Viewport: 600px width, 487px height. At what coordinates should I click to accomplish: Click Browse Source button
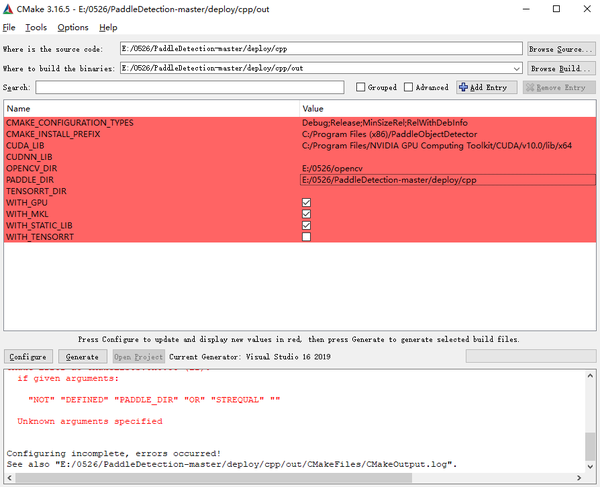tap(561, 49)
